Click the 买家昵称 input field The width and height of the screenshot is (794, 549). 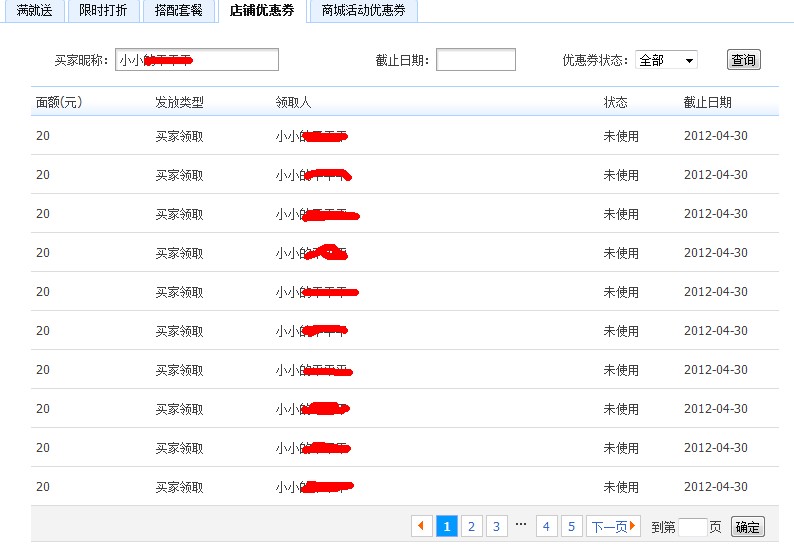coord(196,60)
